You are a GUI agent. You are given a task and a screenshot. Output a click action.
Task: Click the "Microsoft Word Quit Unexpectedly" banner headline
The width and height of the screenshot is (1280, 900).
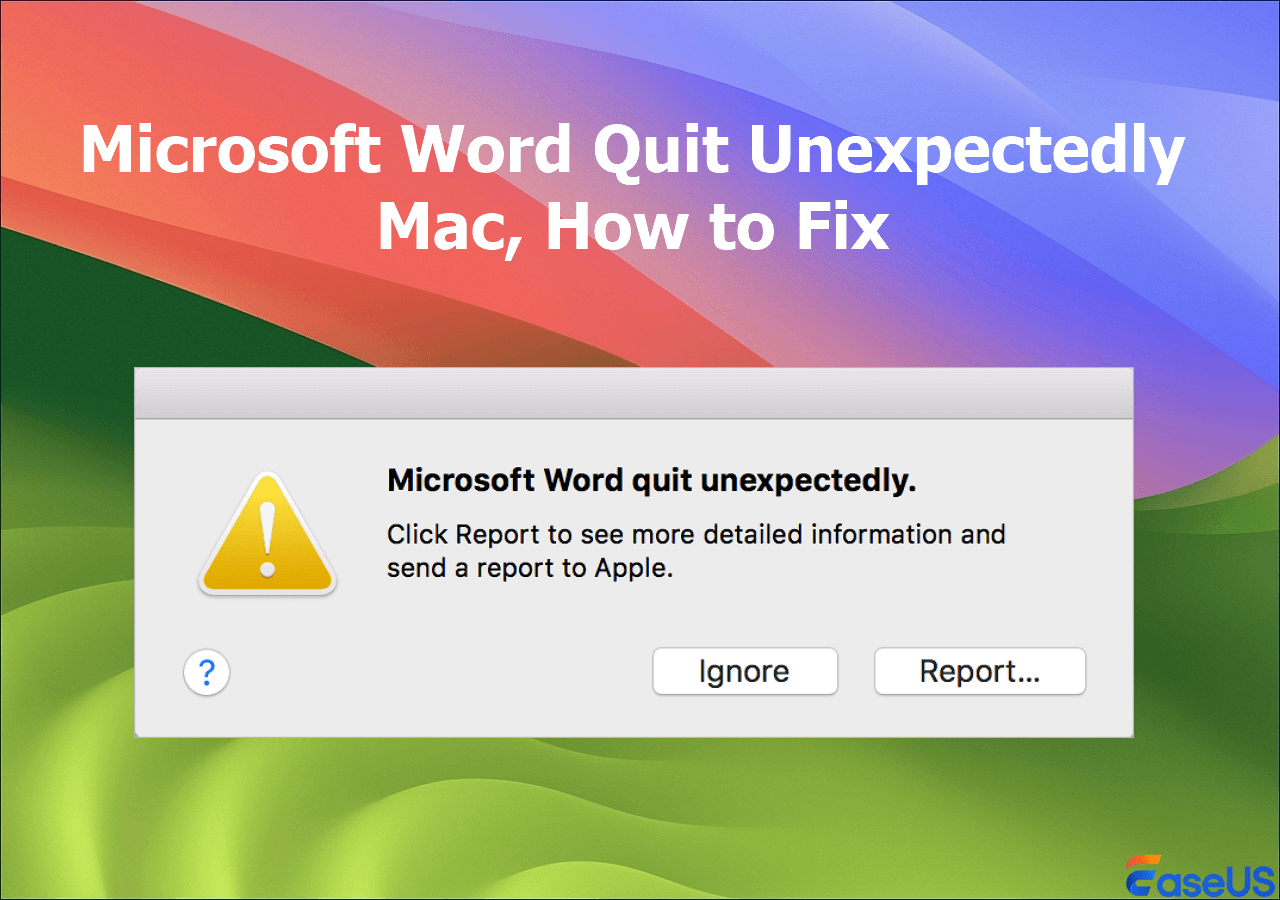(632, 153)
